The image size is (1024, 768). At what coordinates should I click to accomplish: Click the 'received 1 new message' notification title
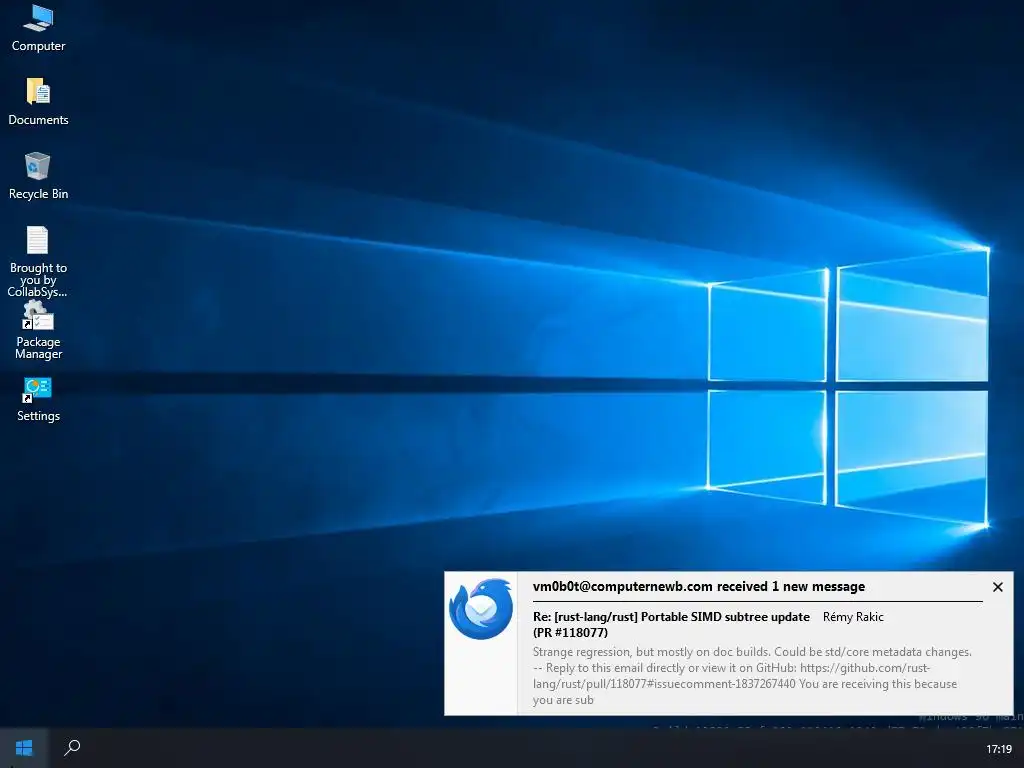(699, 586)
